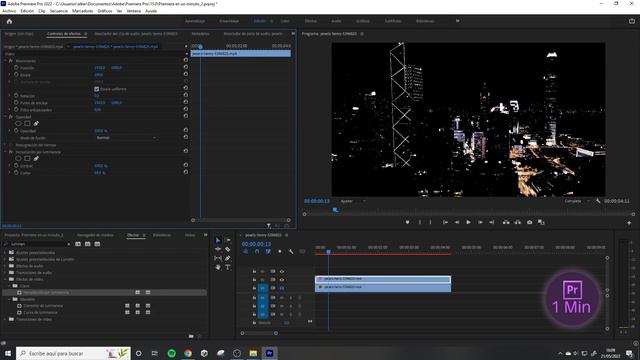Screen dimensions: 640x360
Task: Switch to the Efectos panel tab
Action: (x=133, y=235)
